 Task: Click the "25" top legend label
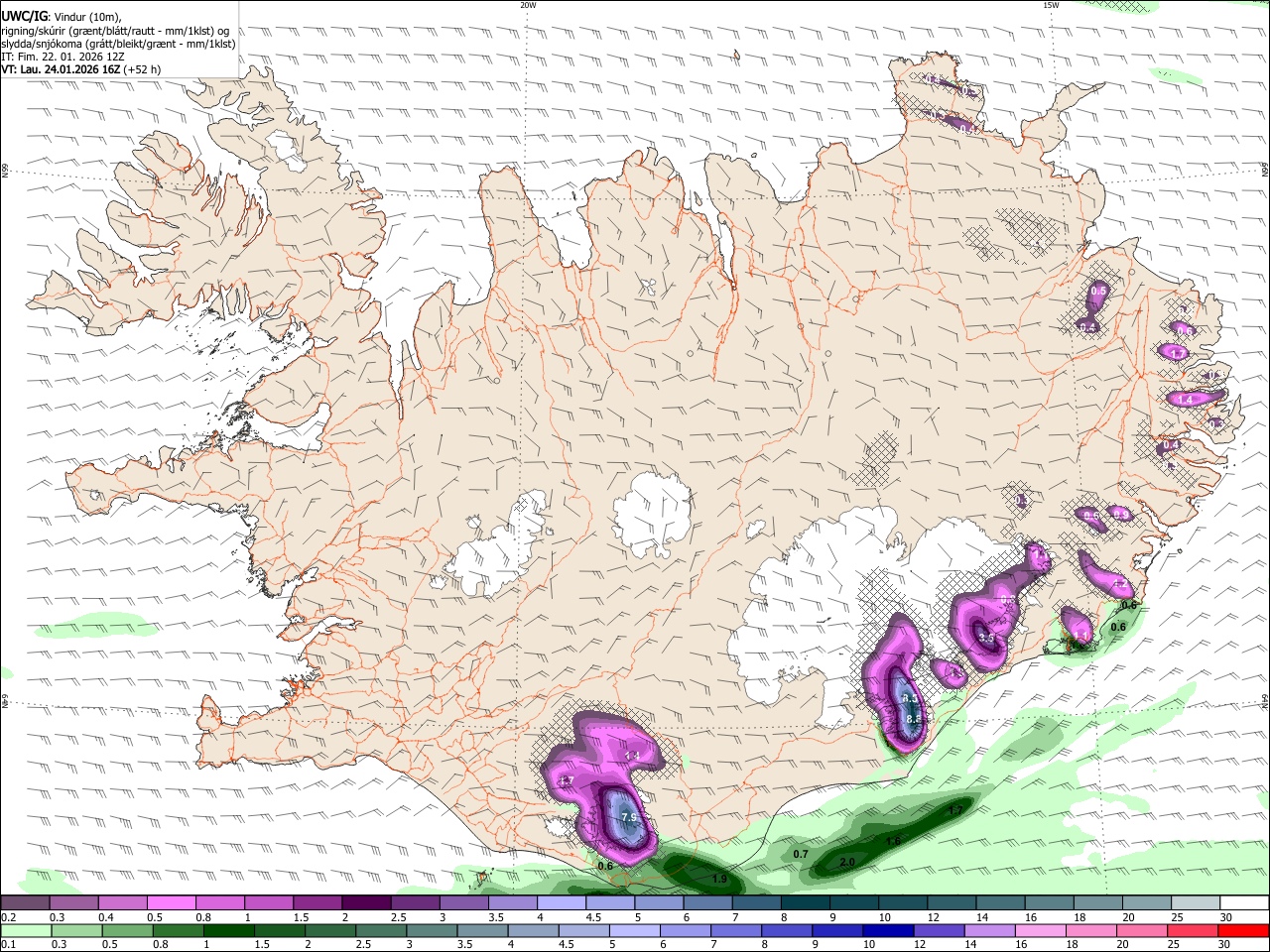(1177, 917)
